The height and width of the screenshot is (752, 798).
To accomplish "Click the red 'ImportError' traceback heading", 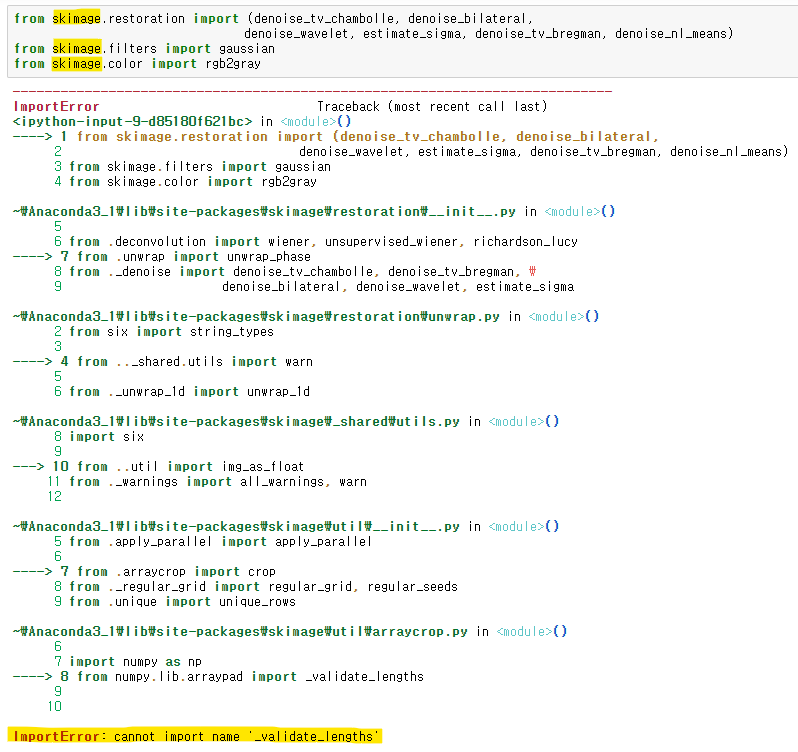I will tap(56, 106).
